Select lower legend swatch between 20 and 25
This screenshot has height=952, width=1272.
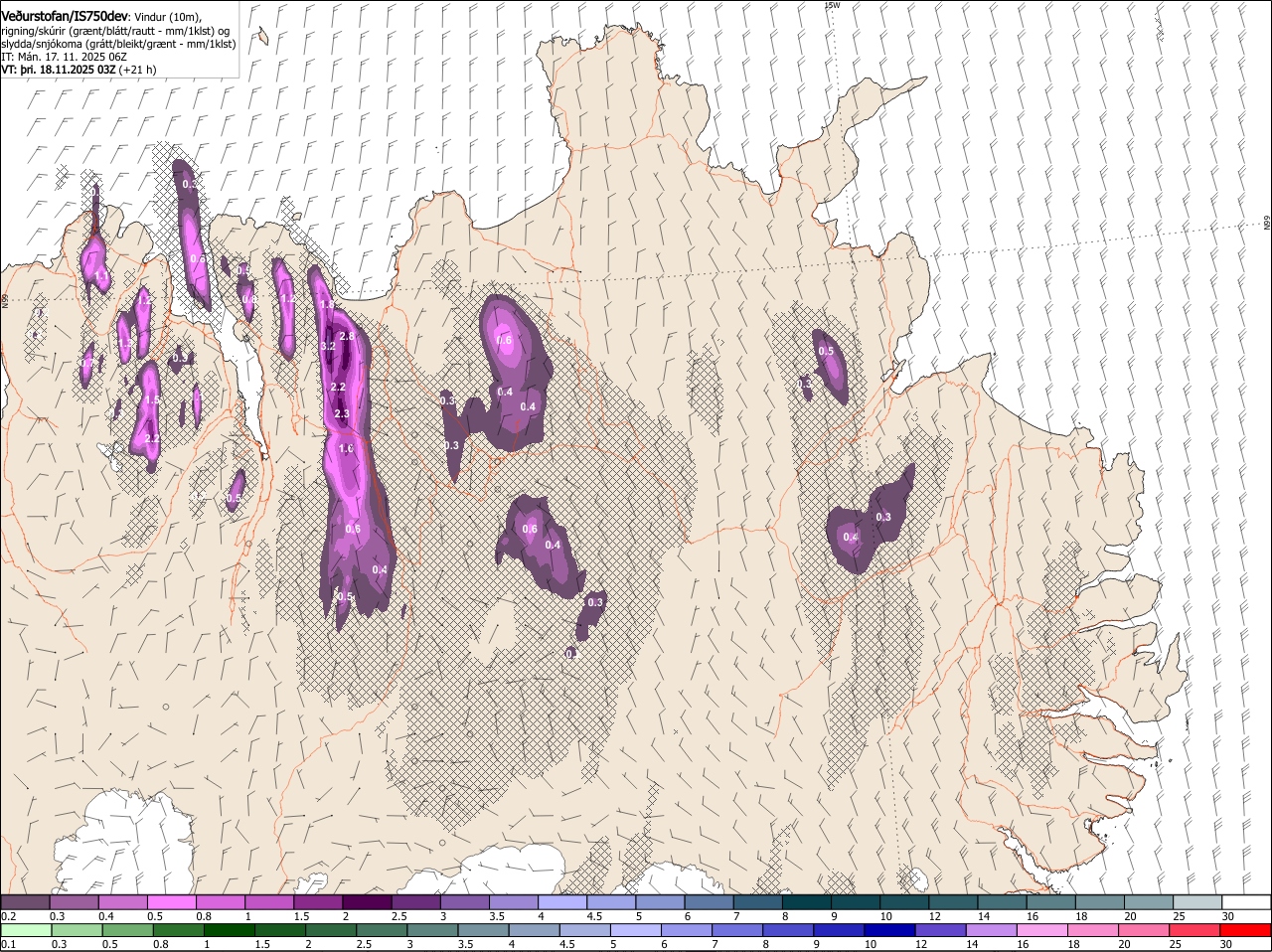[x=1144, y=930]
